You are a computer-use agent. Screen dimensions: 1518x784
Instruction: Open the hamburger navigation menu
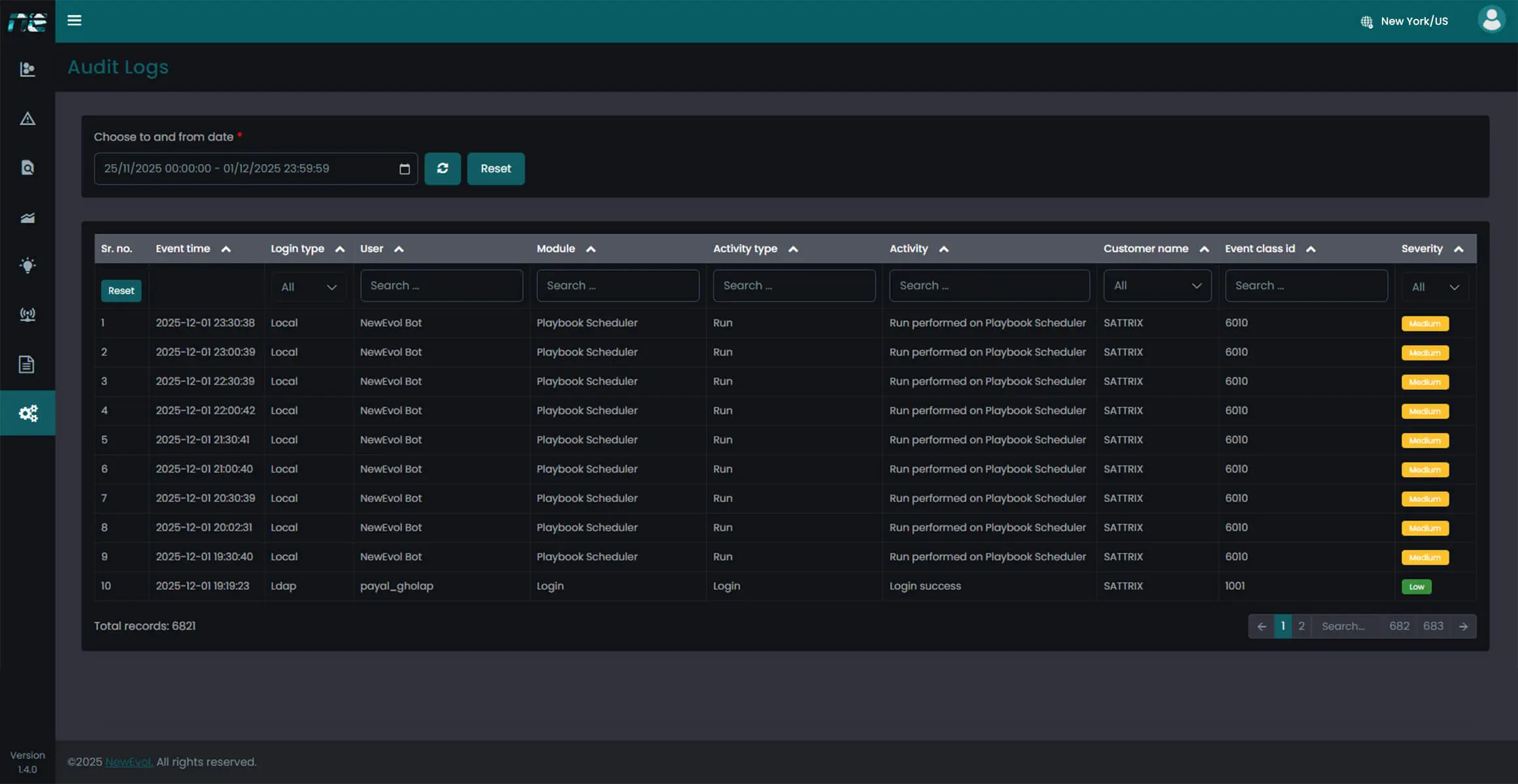[x=74, y=20]
